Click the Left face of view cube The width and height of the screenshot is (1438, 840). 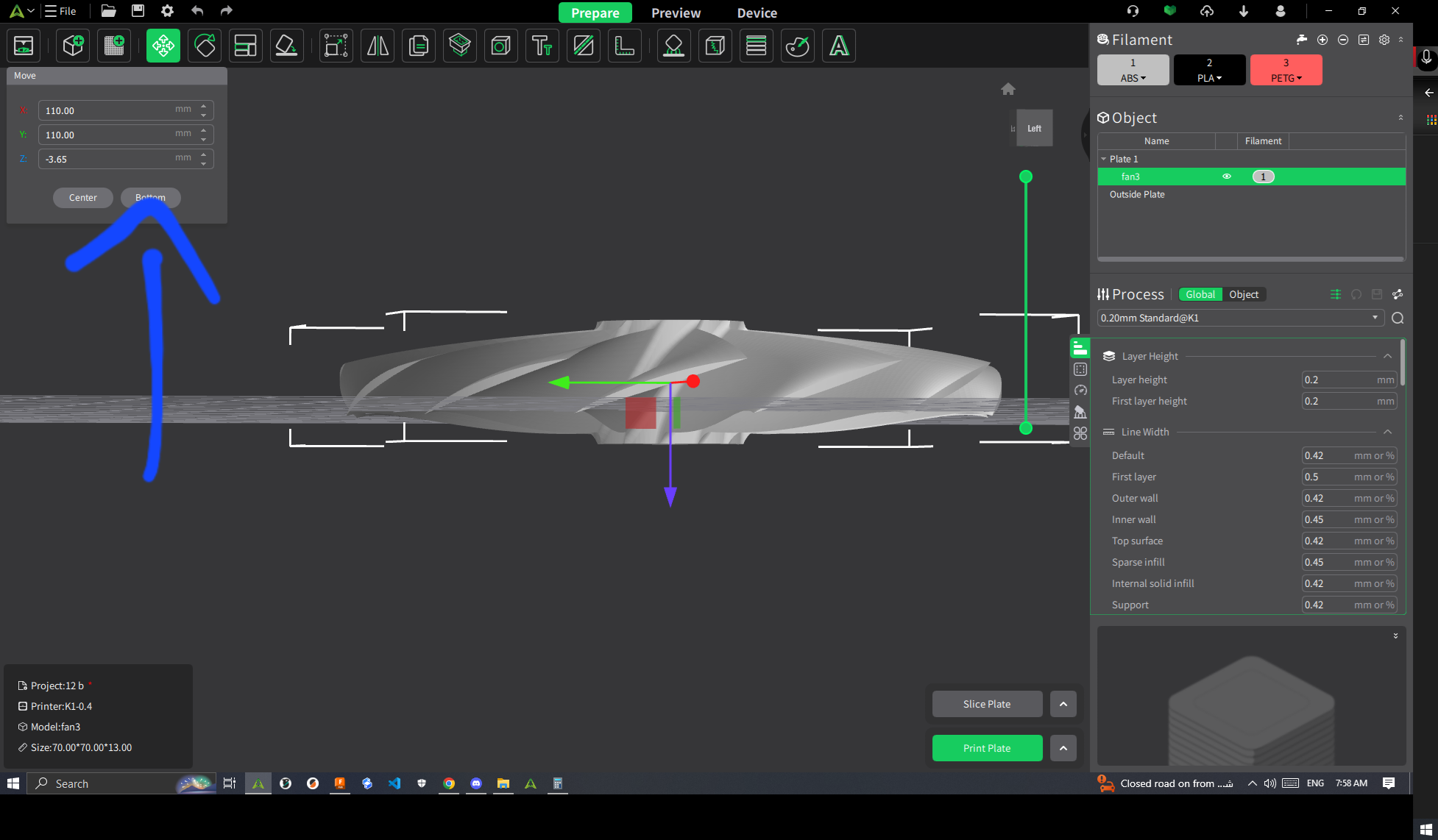click(1035, 128)
